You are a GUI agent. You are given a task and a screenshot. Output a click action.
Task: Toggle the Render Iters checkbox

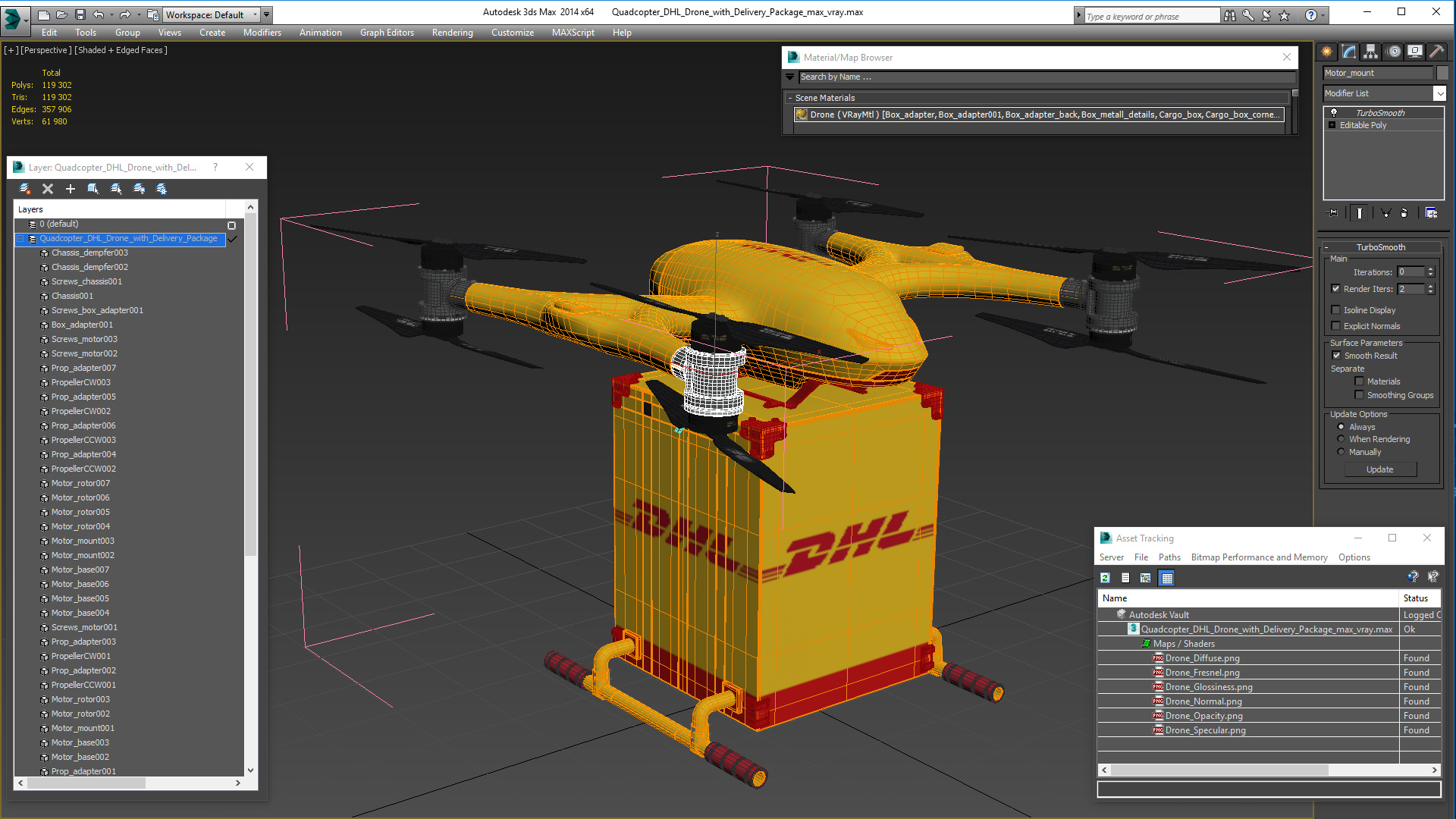1336,289
